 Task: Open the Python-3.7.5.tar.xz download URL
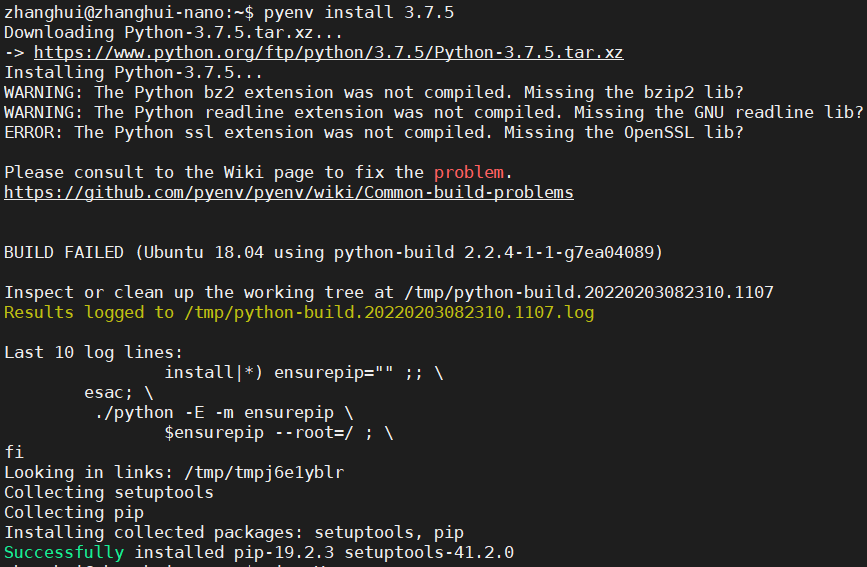point(329,52)
